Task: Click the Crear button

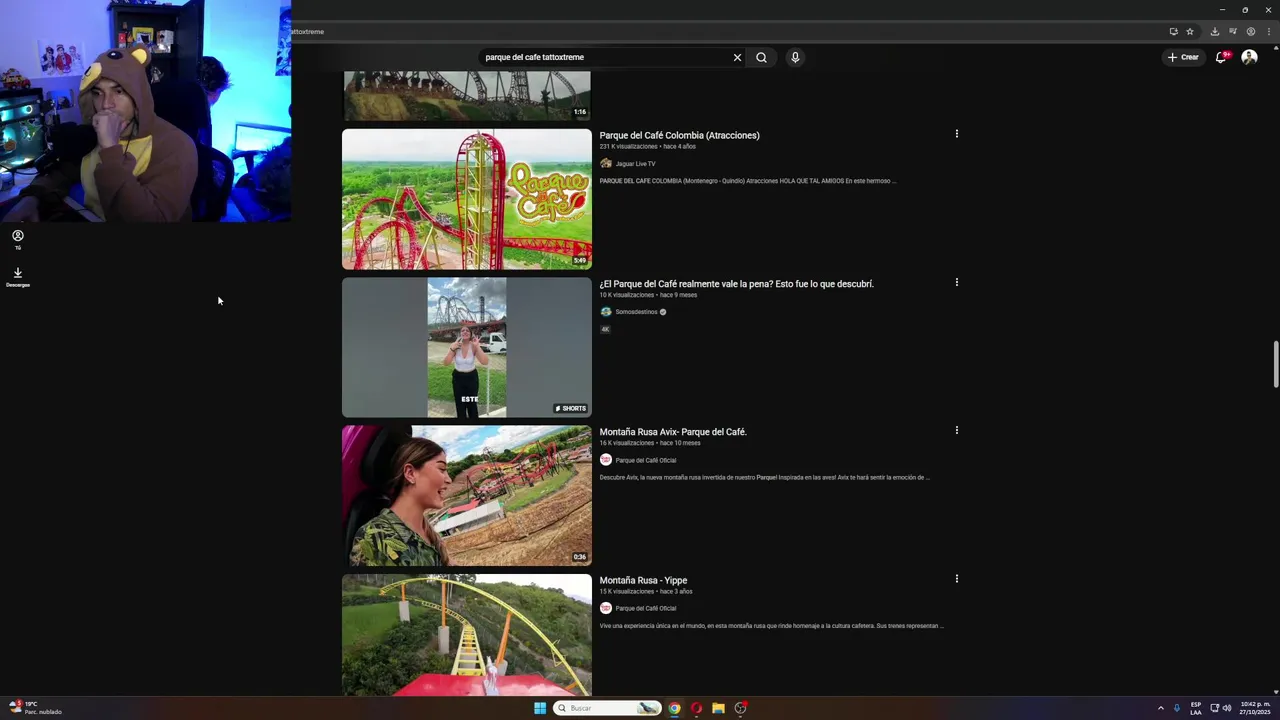Action: click(x=1183, y=57)
